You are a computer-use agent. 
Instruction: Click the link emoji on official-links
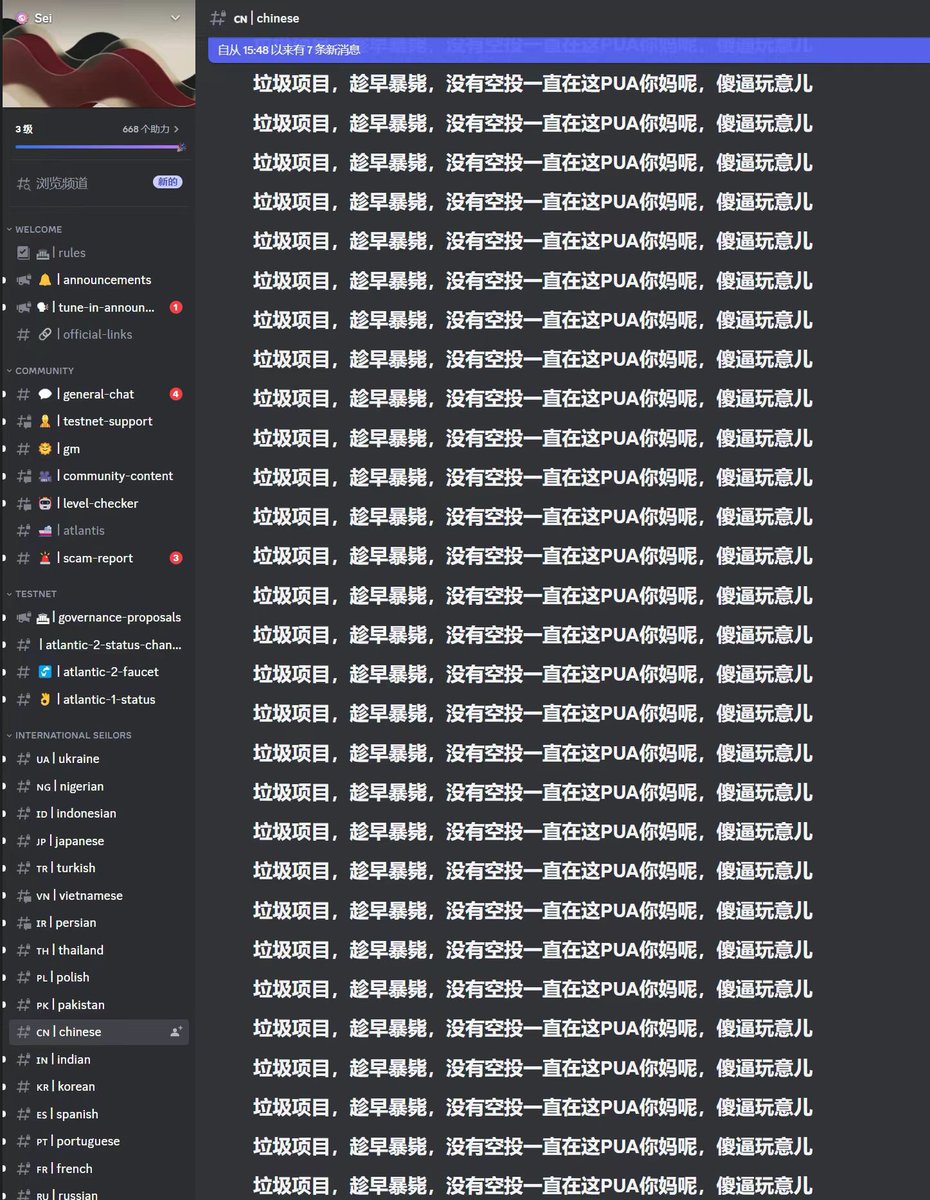[x=44, y=334]
